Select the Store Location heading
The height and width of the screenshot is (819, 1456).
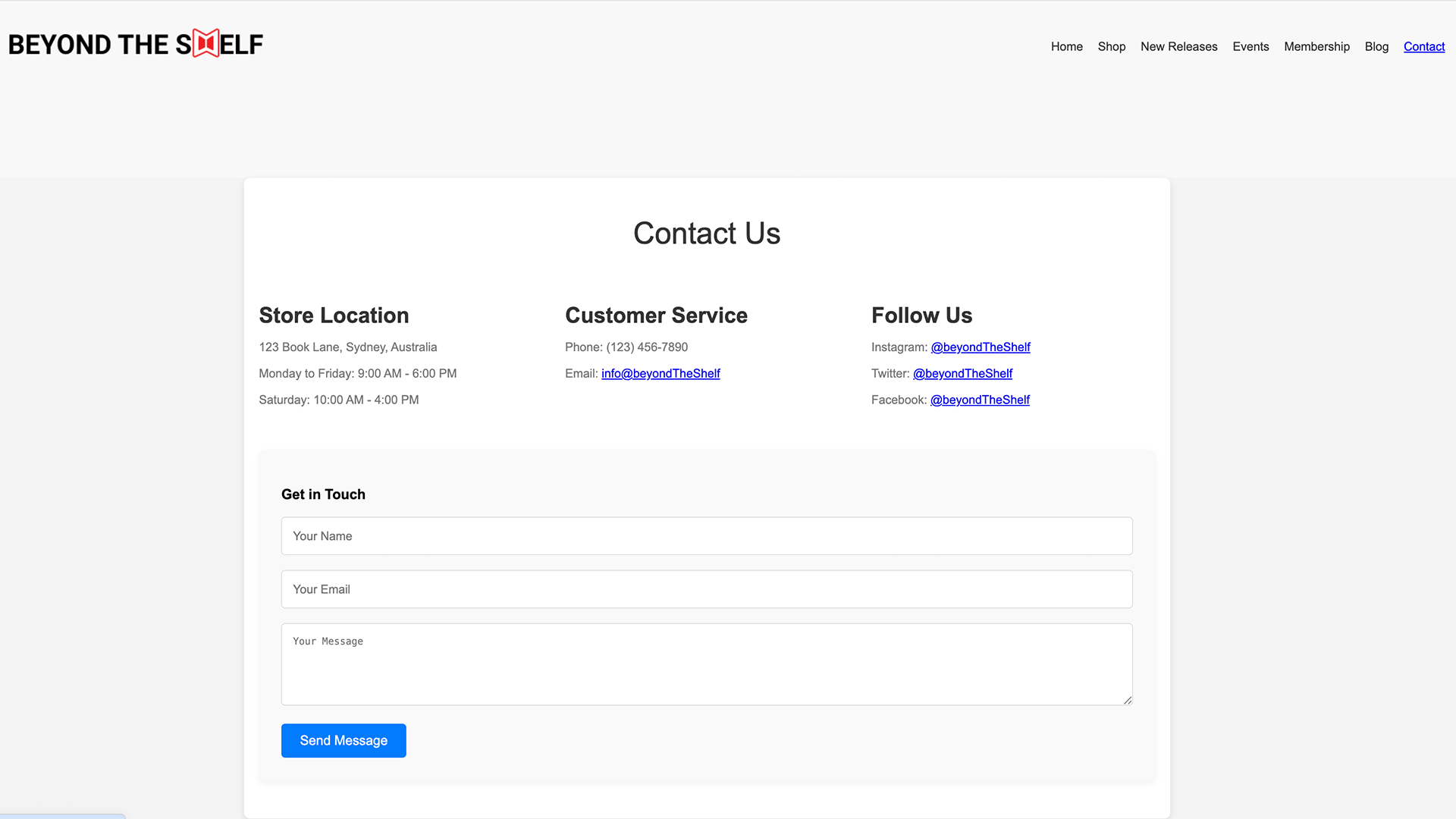point(334,315)
